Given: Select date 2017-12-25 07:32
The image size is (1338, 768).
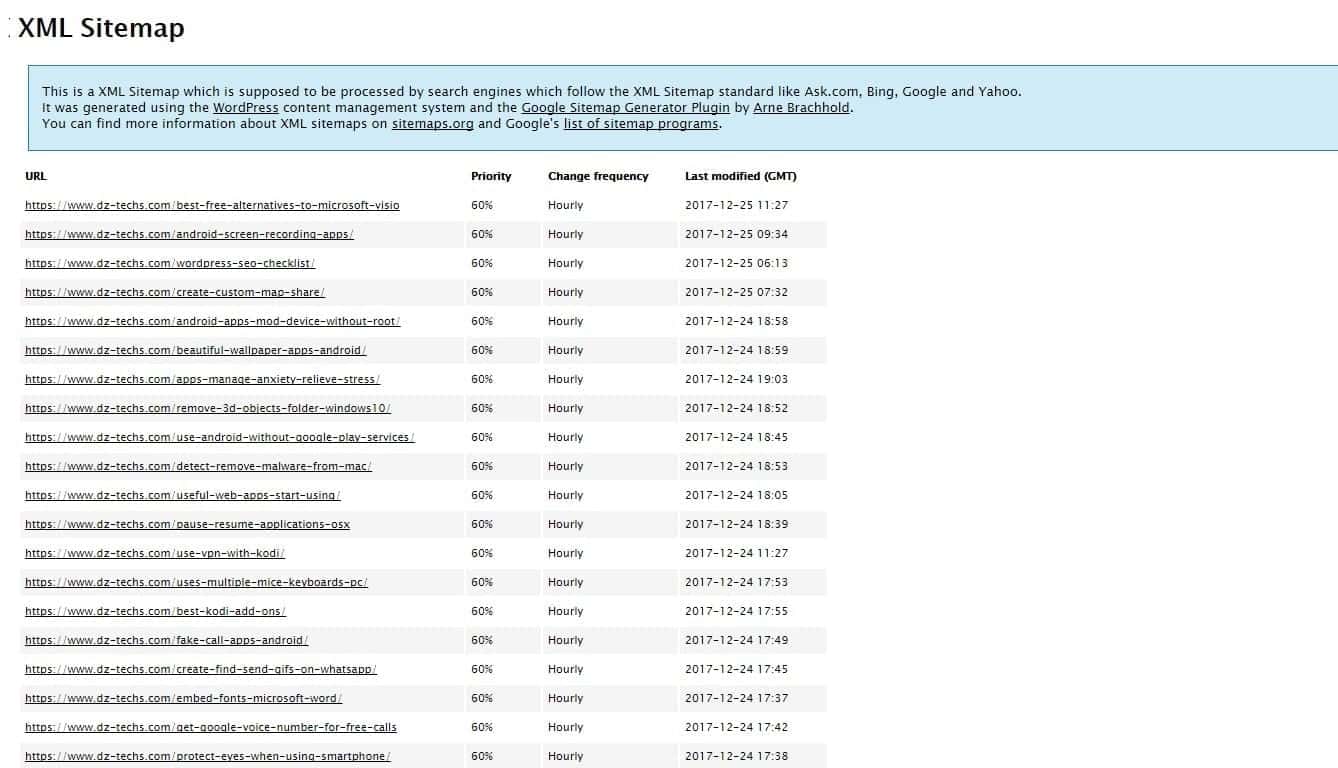Looking at the screenshot, I should [736, 292].
